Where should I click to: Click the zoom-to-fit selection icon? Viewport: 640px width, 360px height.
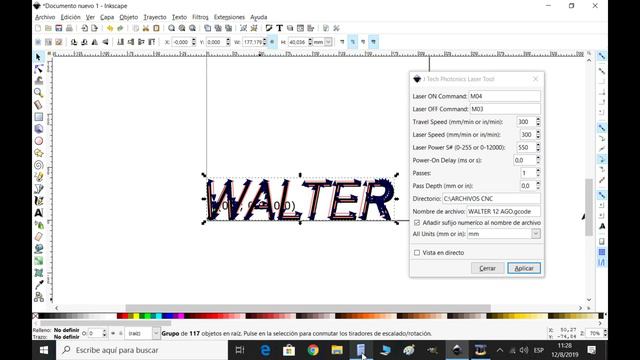[x=171, y=28]
